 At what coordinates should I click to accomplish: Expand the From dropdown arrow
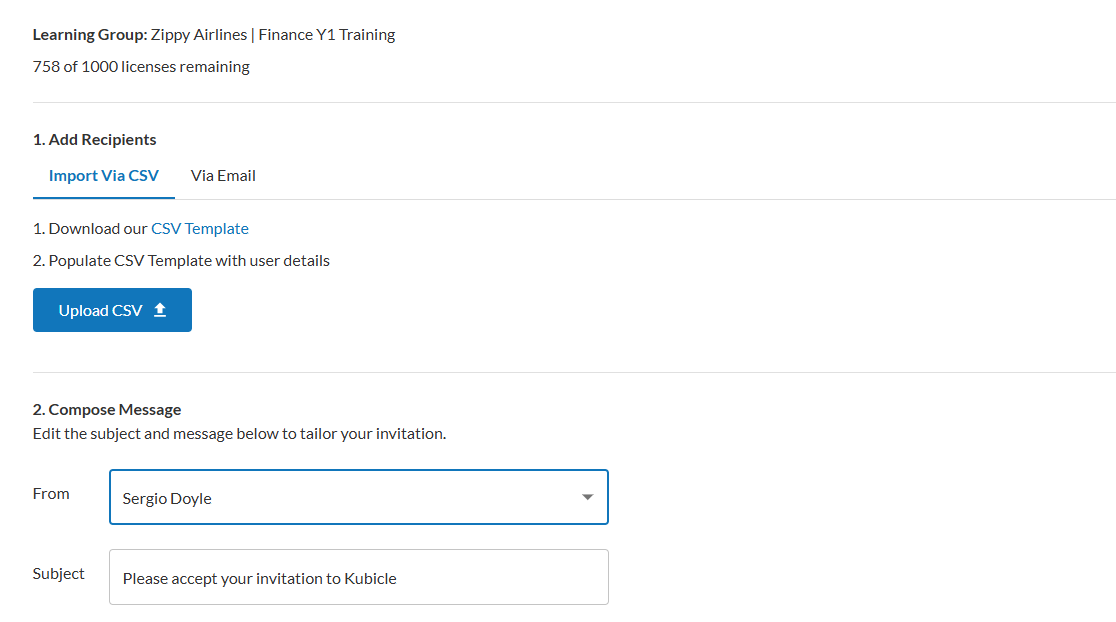tap(587, 498)
